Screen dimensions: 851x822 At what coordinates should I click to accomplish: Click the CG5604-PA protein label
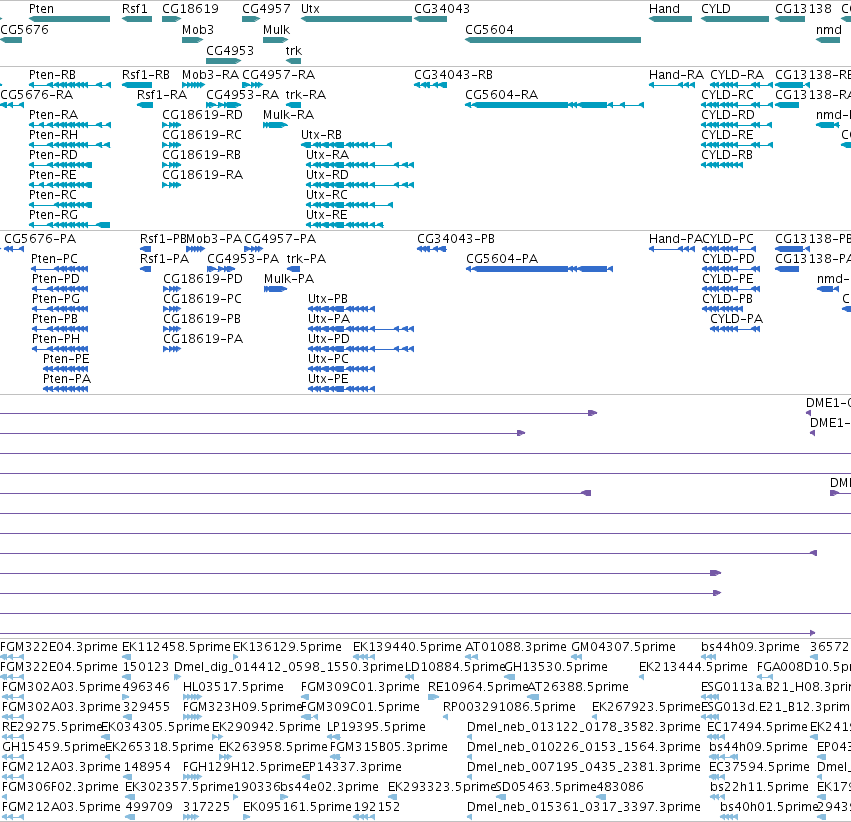pos(502,259)
